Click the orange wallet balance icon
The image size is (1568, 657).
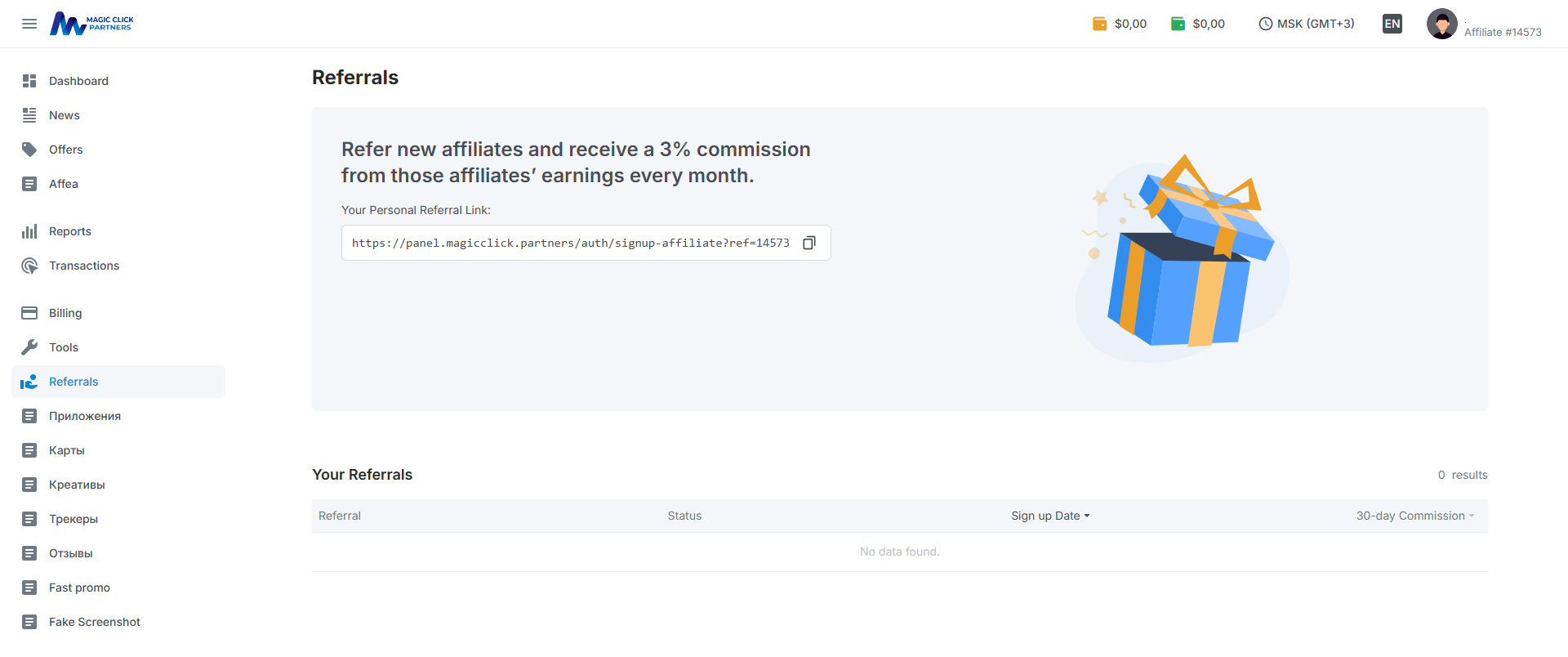pyautogui.click(x=1099, y=24)
